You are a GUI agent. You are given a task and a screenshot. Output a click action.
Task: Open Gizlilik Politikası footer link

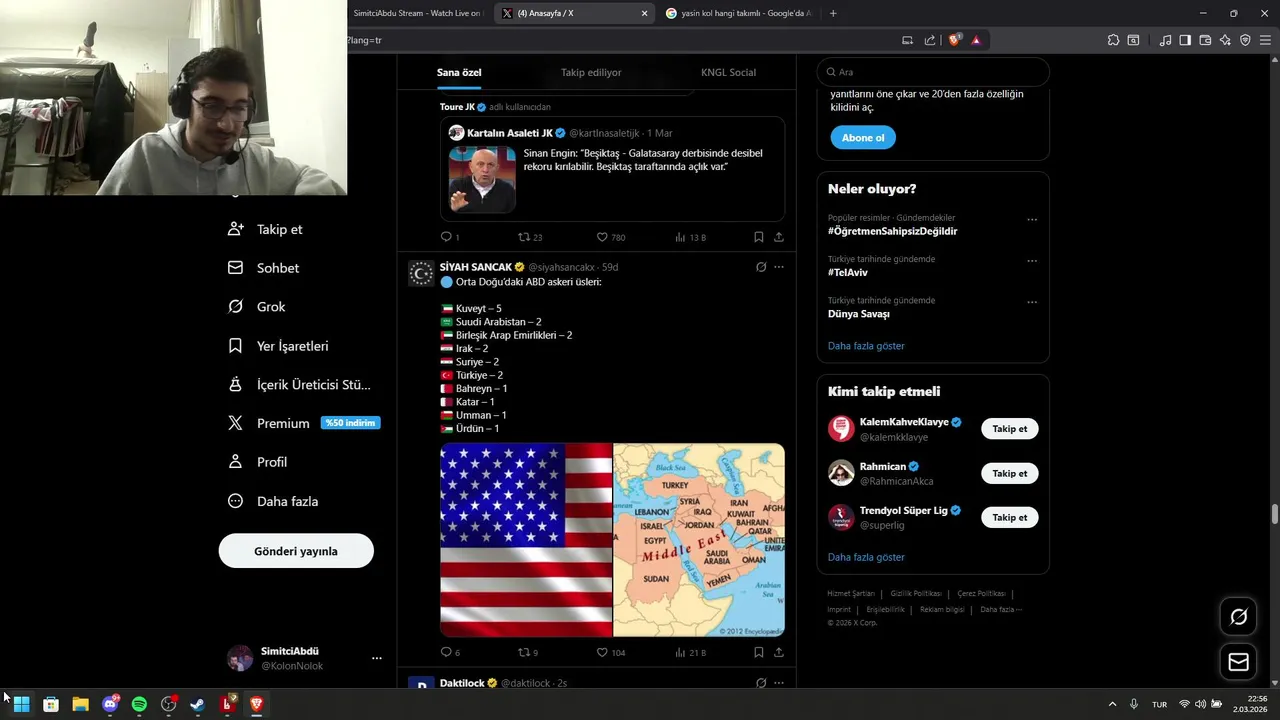(916, 594)
